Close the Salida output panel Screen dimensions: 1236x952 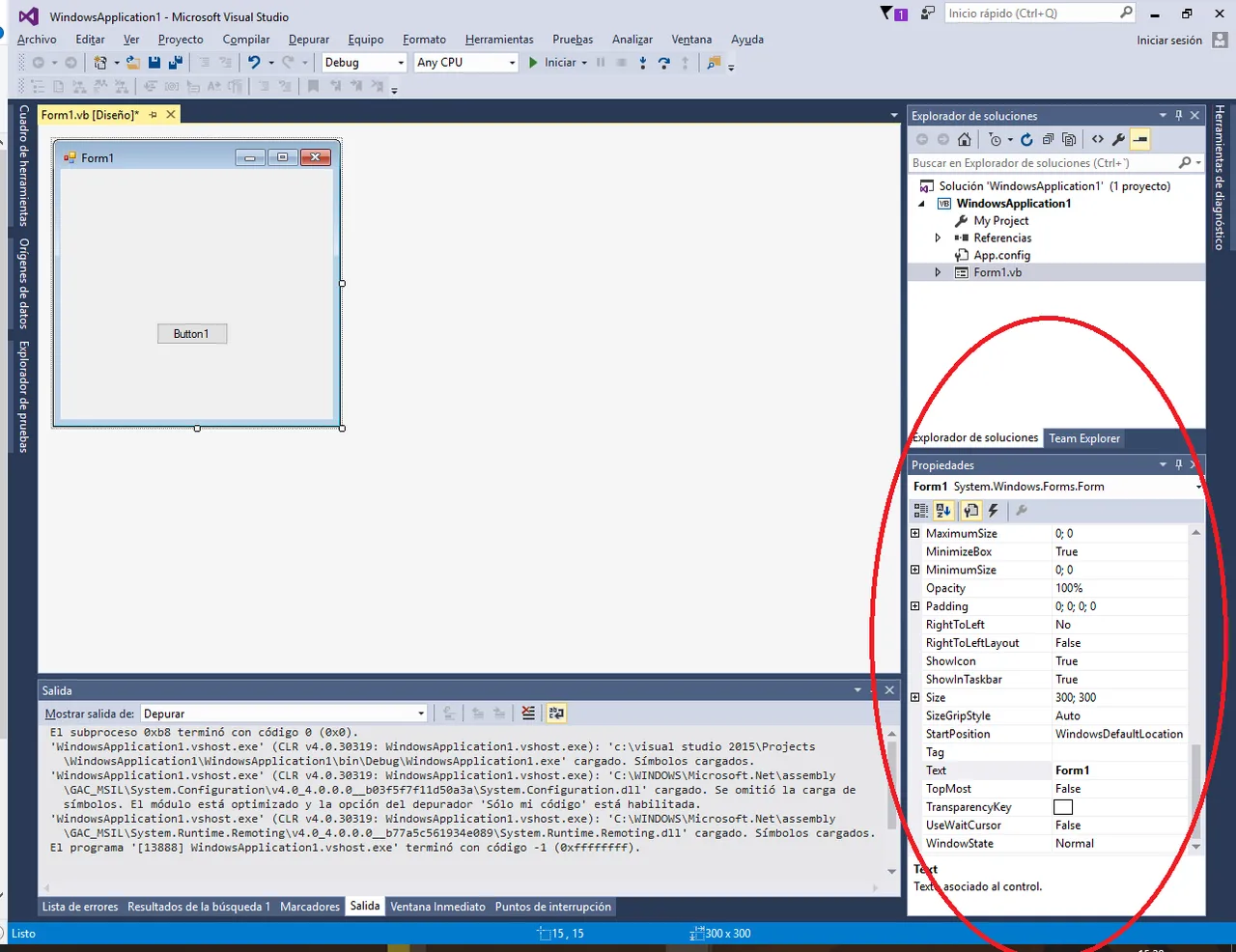(x=889, y=689)
